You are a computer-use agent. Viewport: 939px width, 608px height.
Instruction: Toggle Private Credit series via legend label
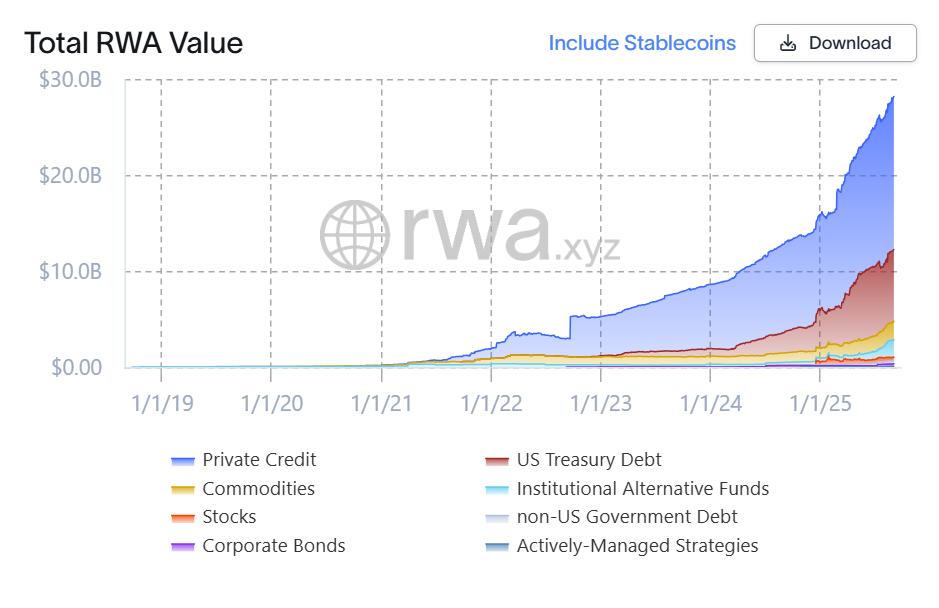click(x=259, y=459)
